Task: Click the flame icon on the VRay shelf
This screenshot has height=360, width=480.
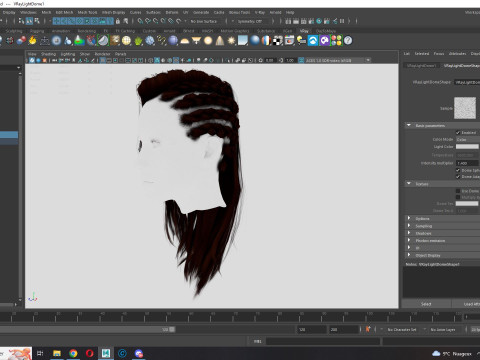Action: (x=32, y=41)
